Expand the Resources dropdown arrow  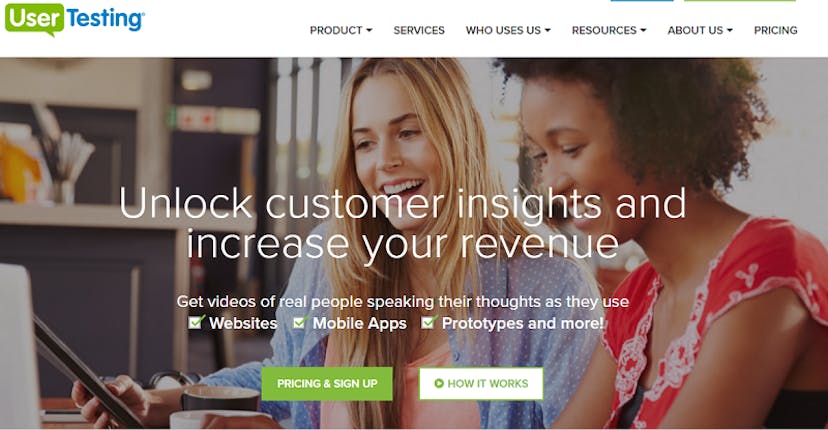pyautogui.click(x=643, y=31)
